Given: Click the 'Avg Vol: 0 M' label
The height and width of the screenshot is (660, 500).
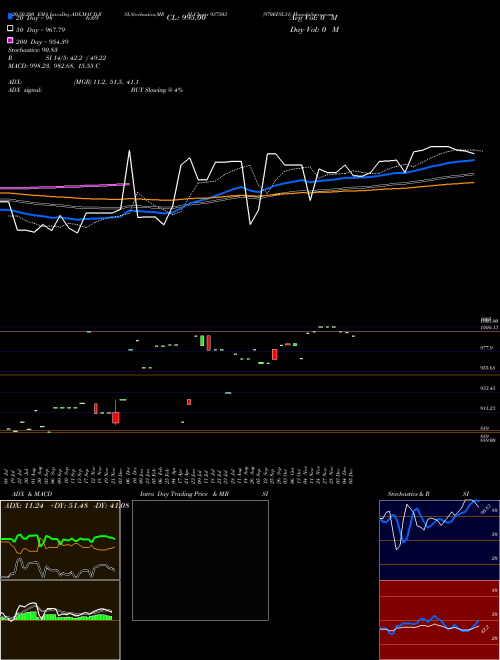Looking at the screenshot, I should pyautogui.click(x=314, y=18).
